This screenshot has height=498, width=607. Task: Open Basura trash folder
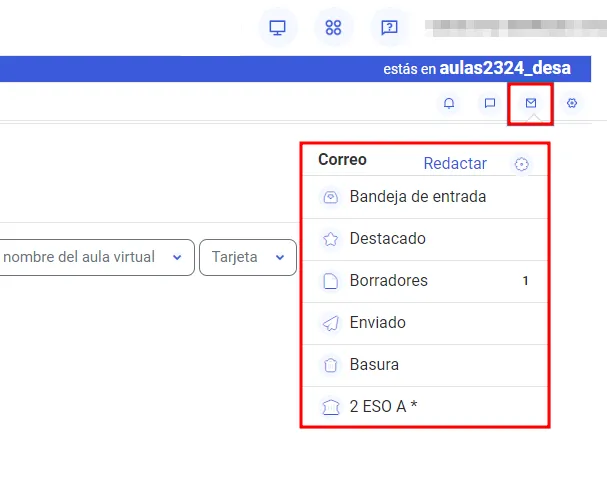coord(425,365)
